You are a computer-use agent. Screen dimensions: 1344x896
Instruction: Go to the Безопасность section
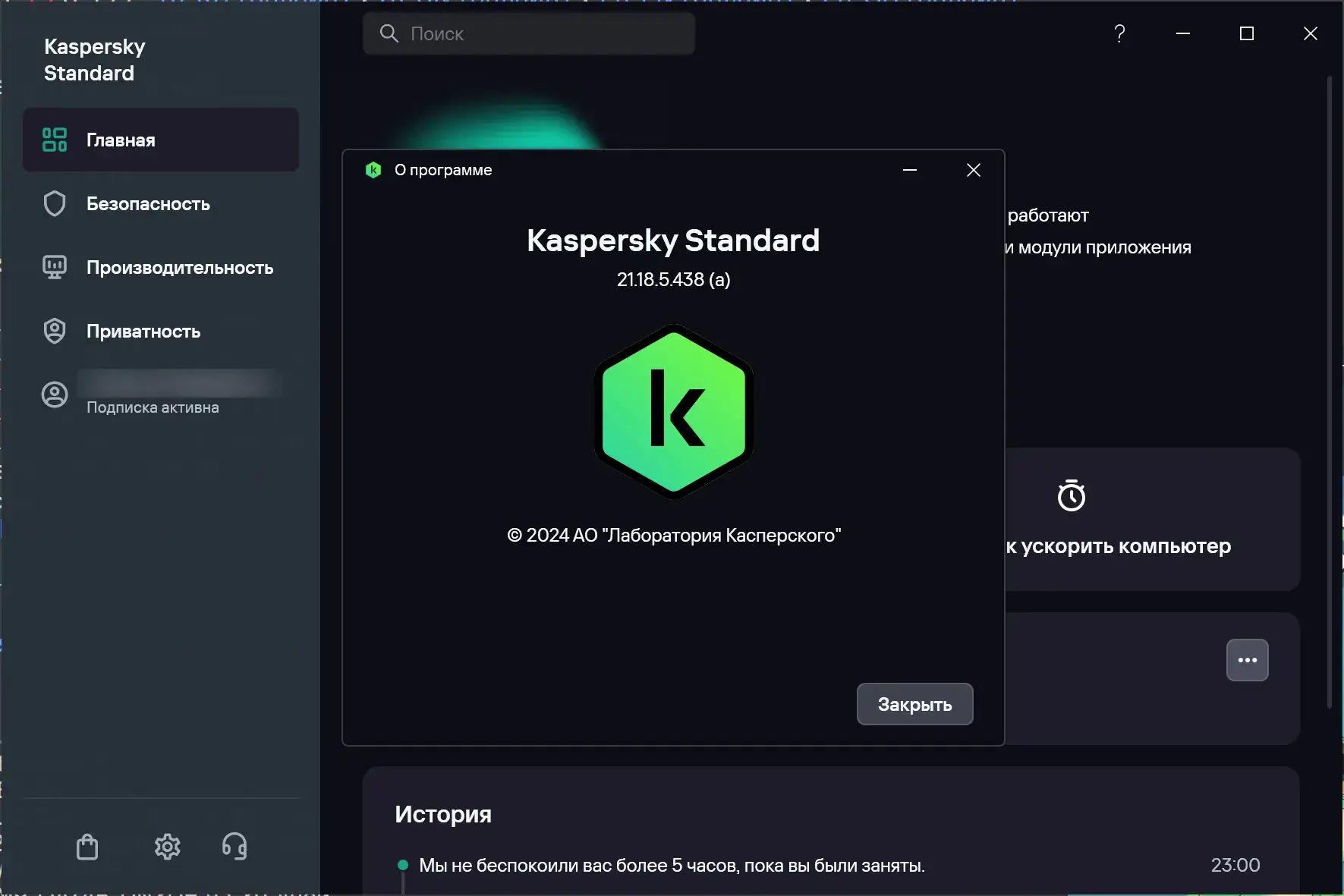click(148, 204)
